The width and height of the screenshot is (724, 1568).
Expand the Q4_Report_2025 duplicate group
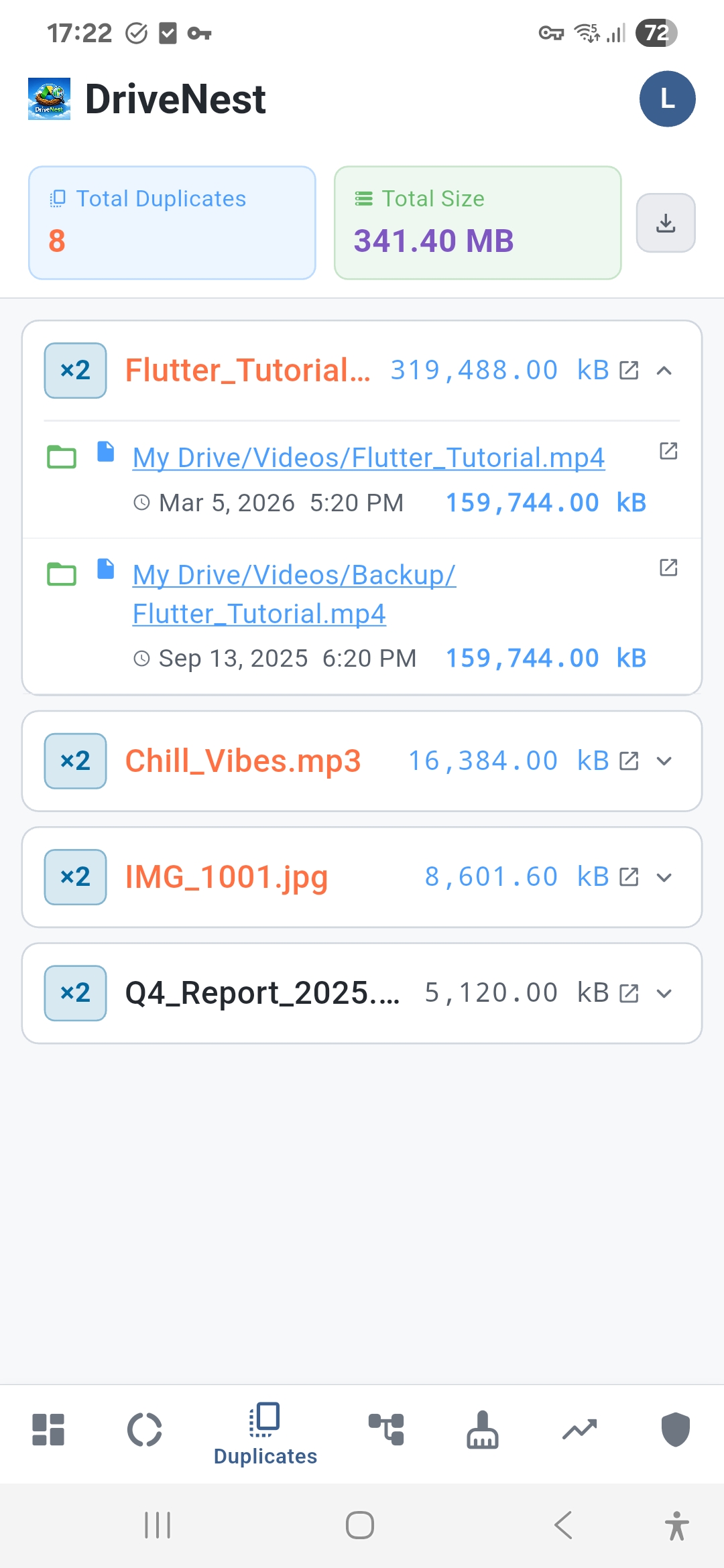tap(664, 993)
